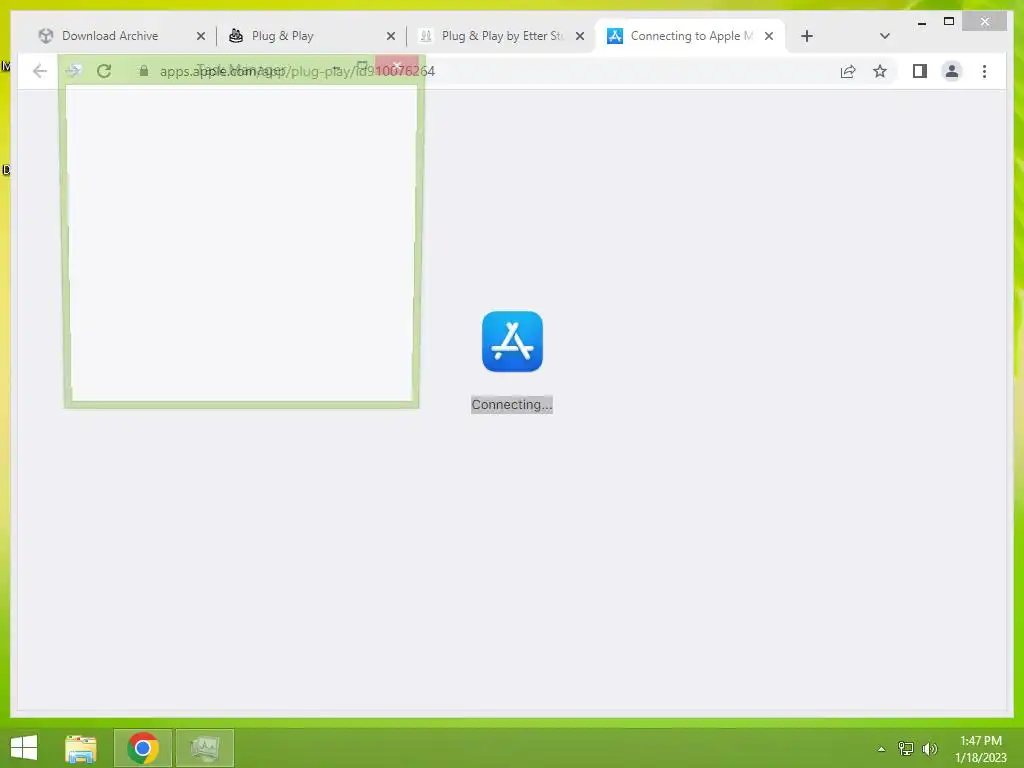1024x768 pixels.
Task: Minimize the Chrome window
Action: pyautogui.click(x=921, y=22)
